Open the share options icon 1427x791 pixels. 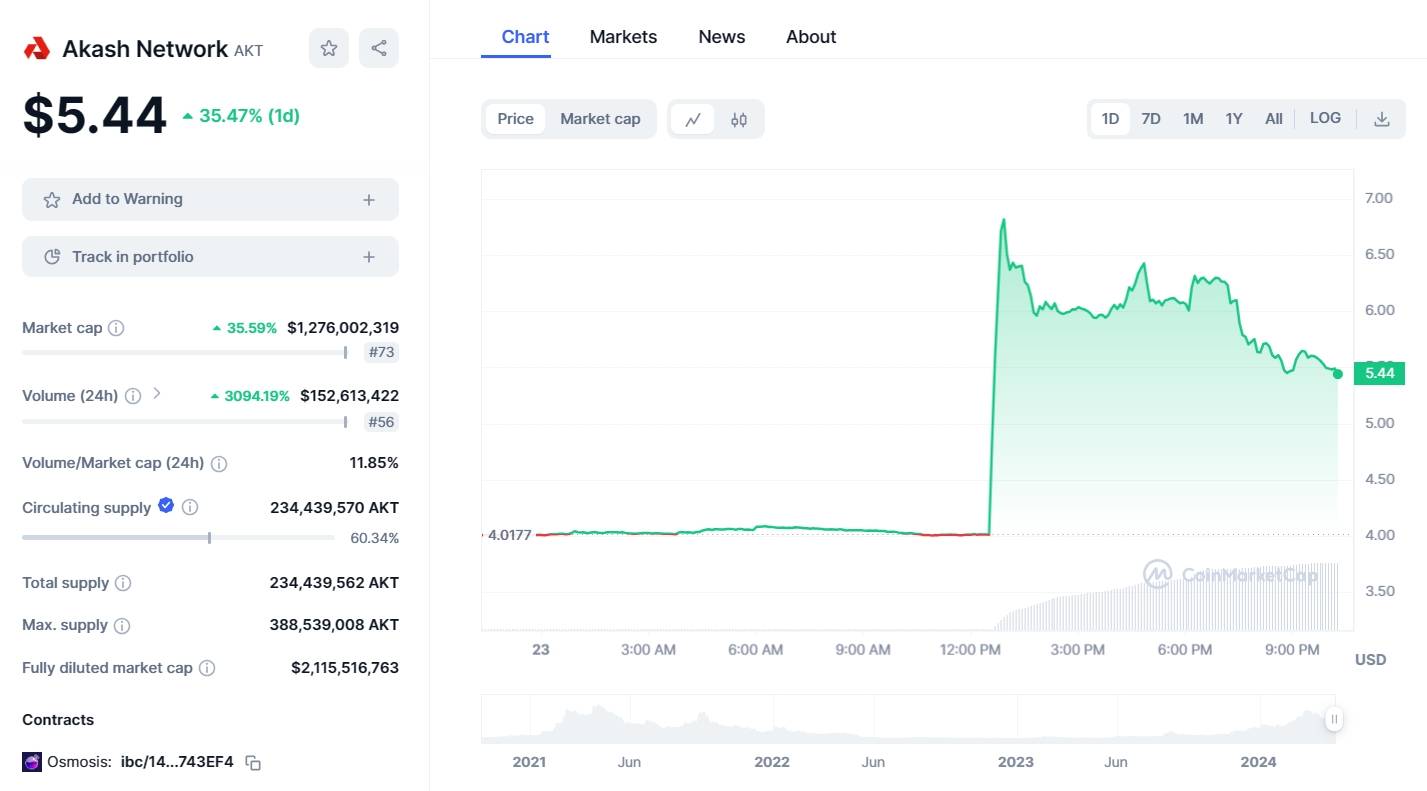(379, 48)
